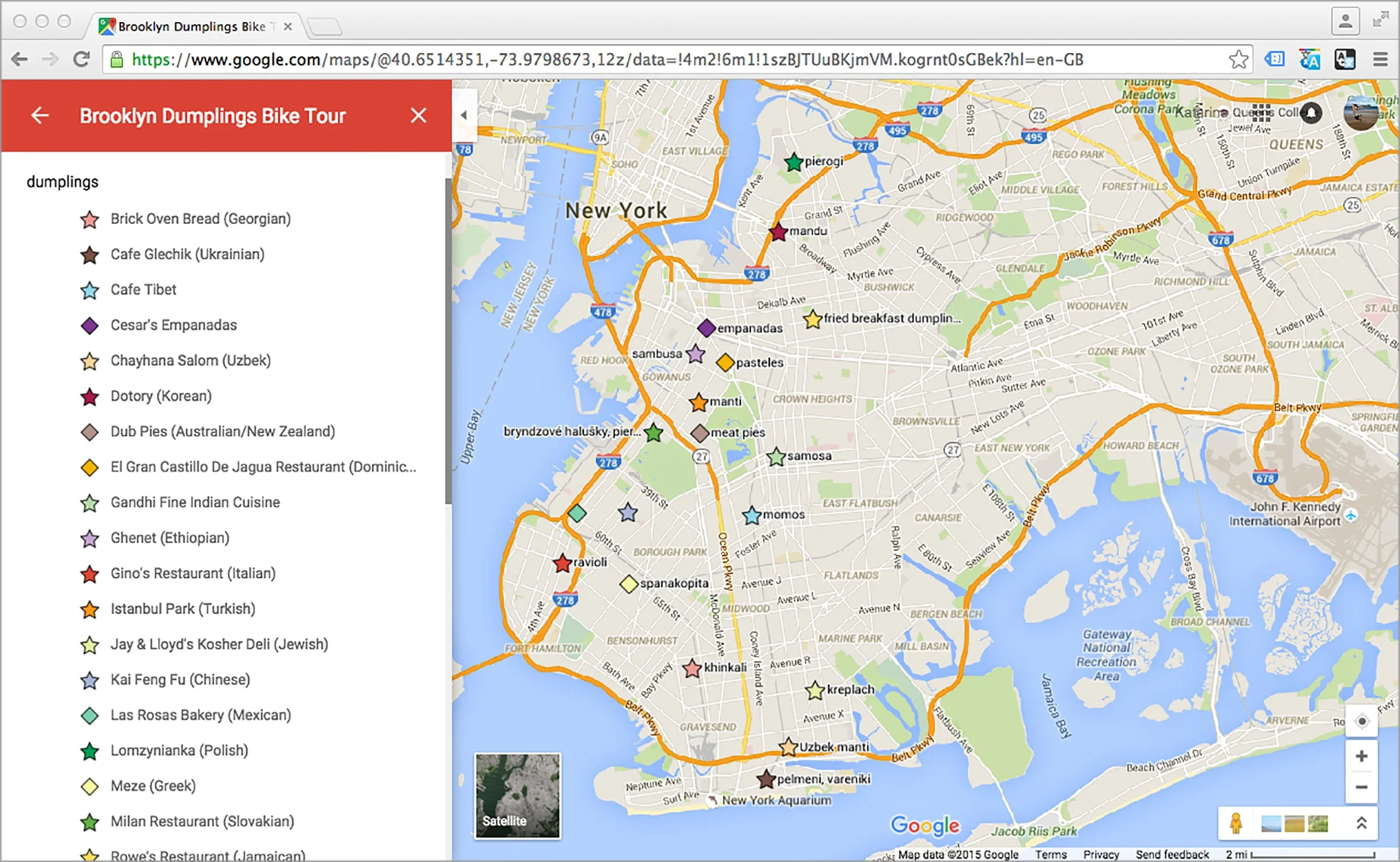Select Milan Restaurant (Slovakian) entry
This screenshot has width=1400, height=862.
coord(202,822)
